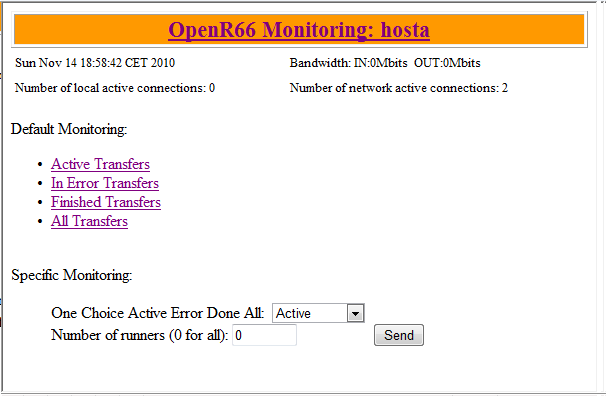The image size is (606, 396).
Task: Click Number of network active connections text
Action: coord(398,88)
